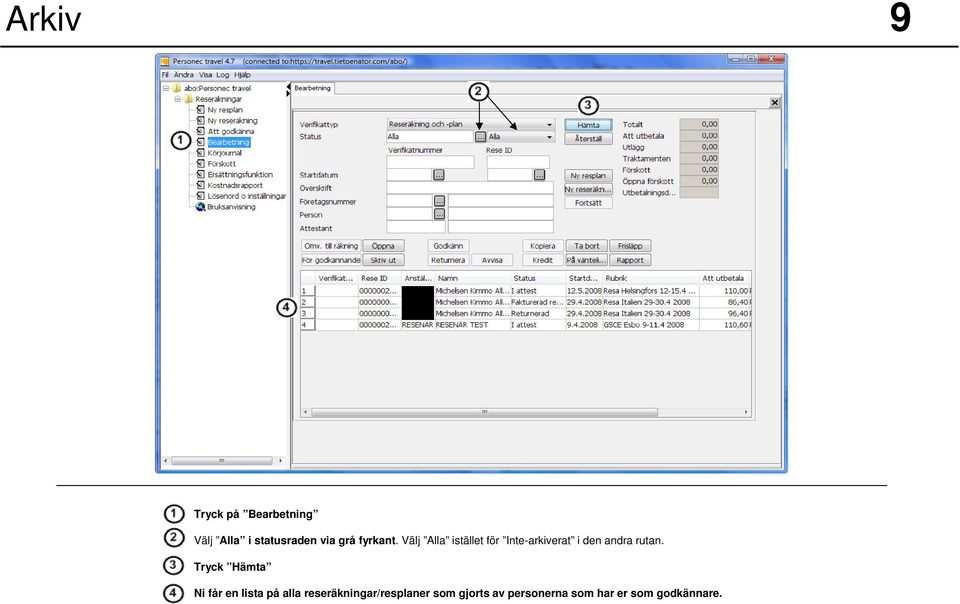
Task: Click the document icon beside Förskott
Action: coord(200,163)
